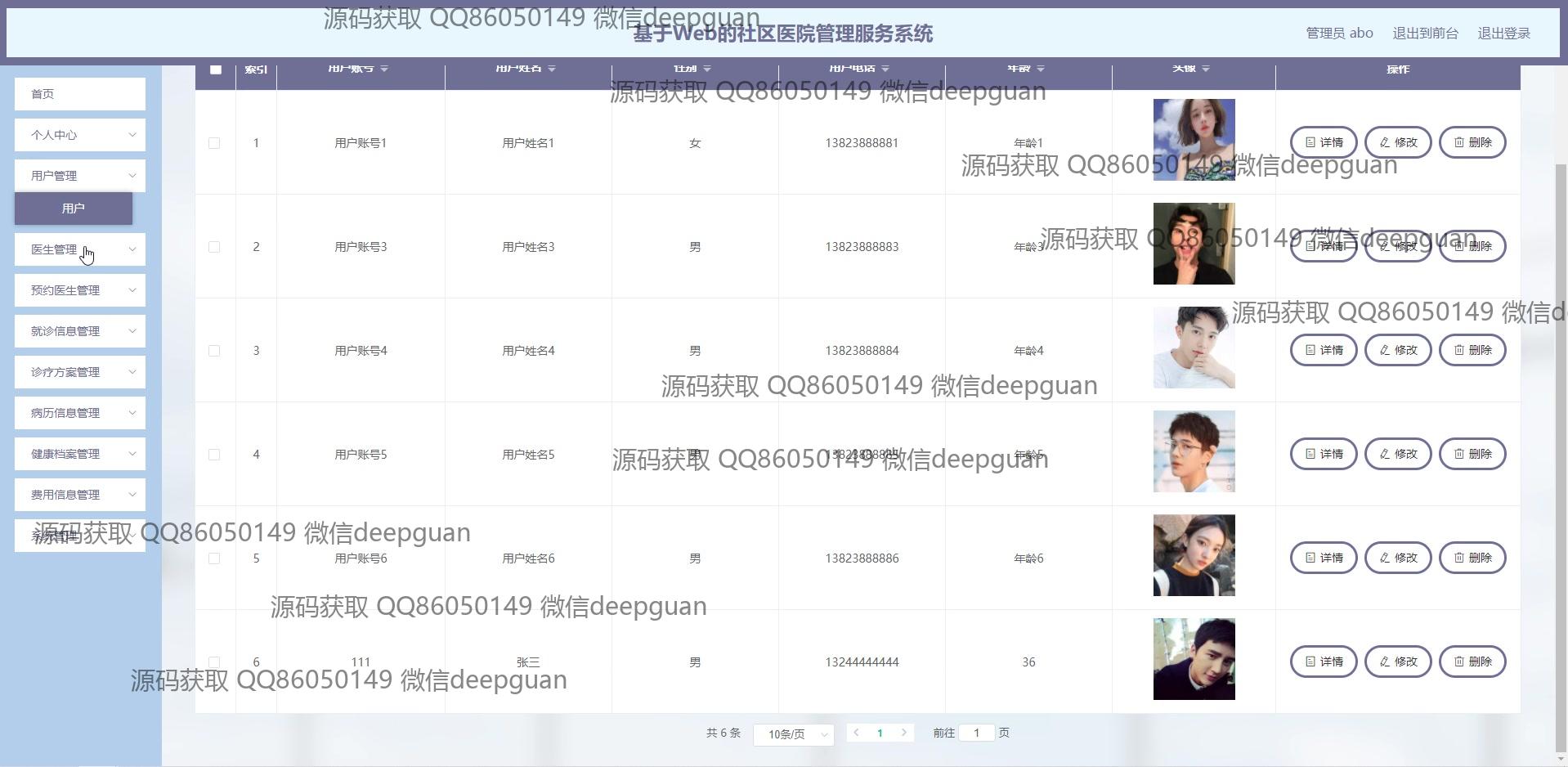
Task: Click the 修改 edit button for 用户账号1
Action: (1397, 142)
